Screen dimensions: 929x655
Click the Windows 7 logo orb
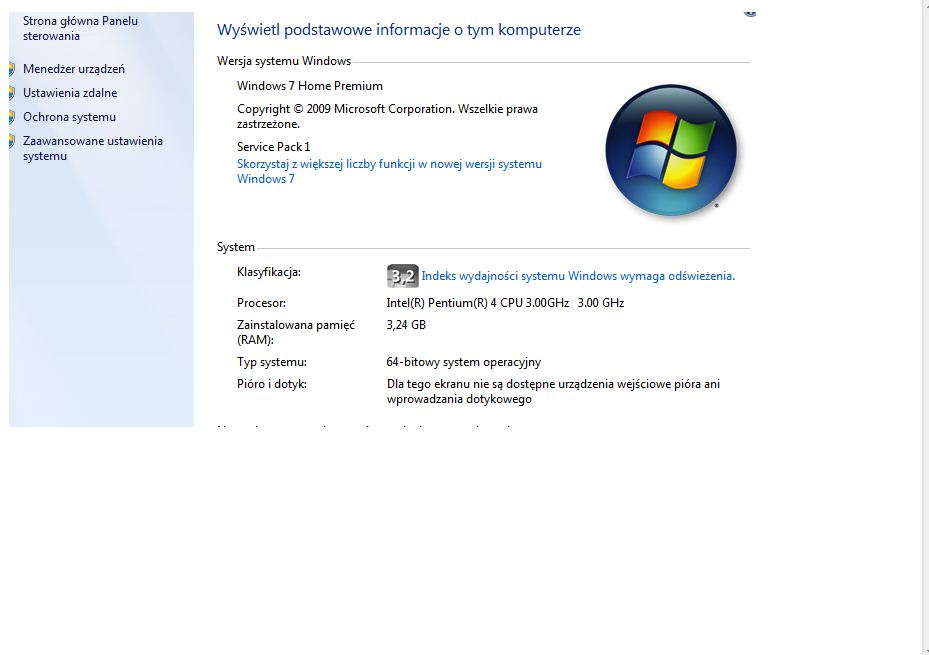[671, 150]
